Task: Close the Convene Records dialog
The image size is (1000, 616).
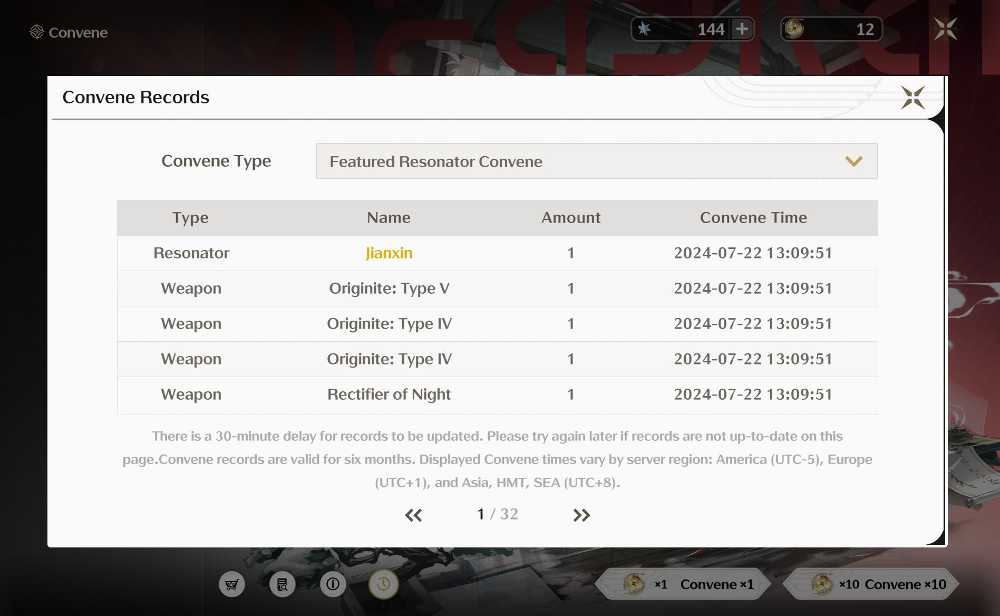Action: click(x=913, y=98)
